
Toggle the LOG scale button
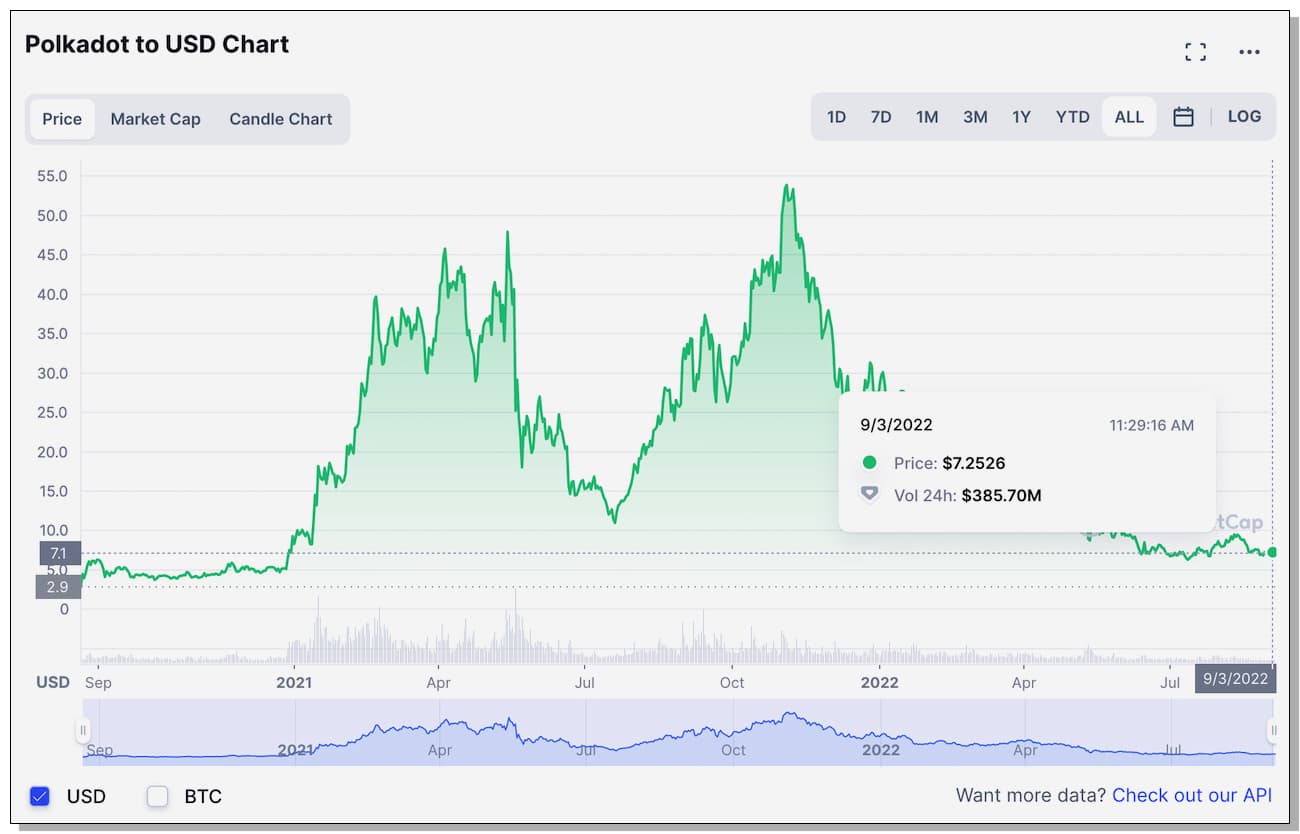(1244, 116)
